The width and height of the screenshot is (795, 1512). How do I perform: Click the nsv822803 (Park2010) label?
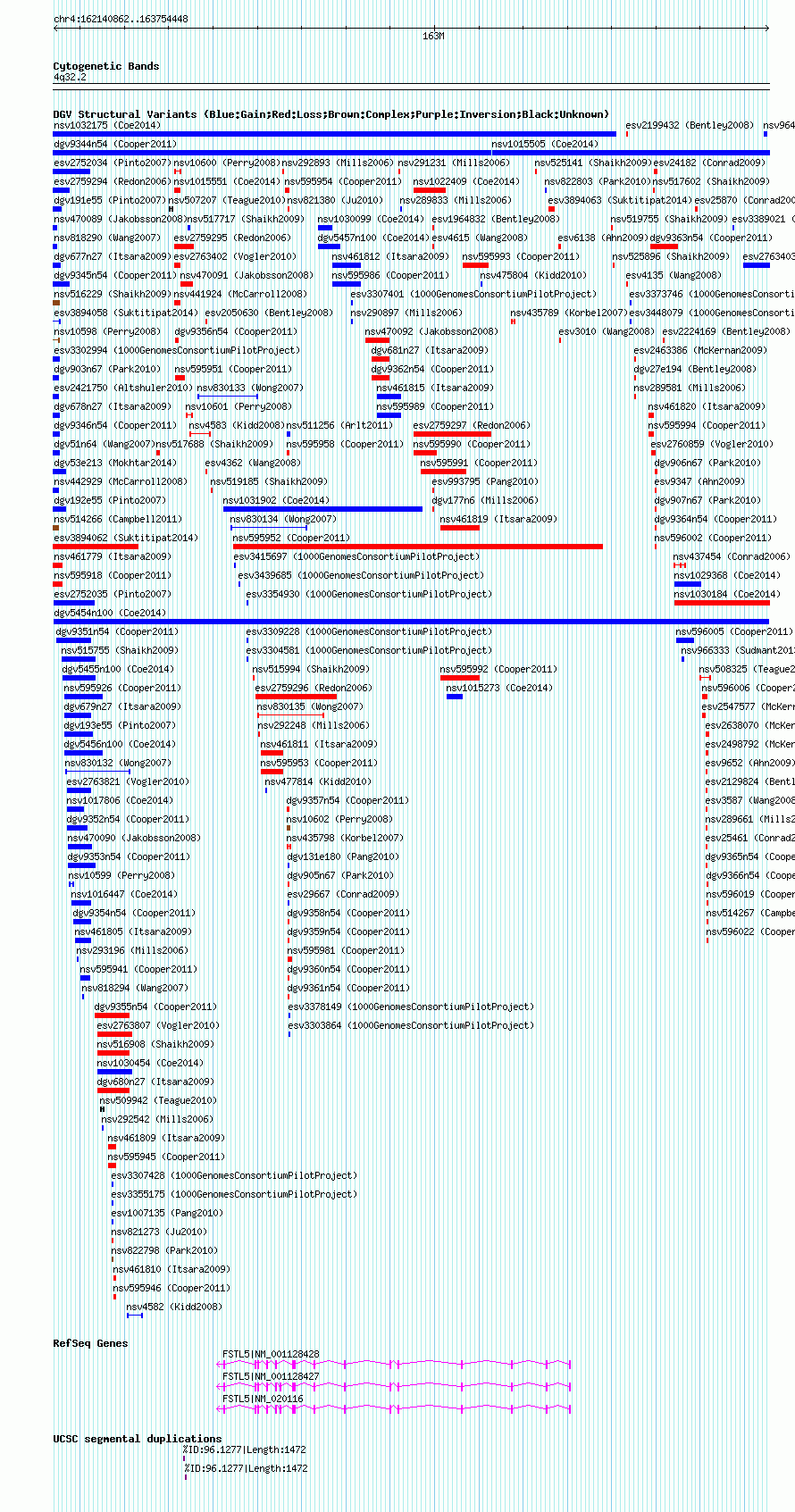pos(598,181)
